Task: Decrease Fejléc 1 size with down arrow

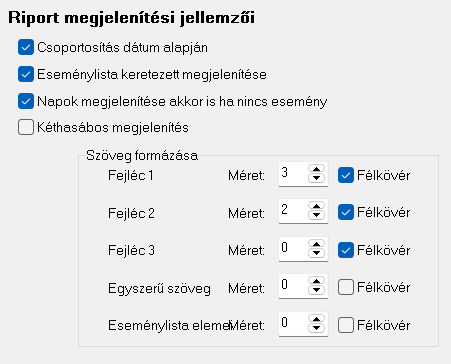Action: pos(316,178)
